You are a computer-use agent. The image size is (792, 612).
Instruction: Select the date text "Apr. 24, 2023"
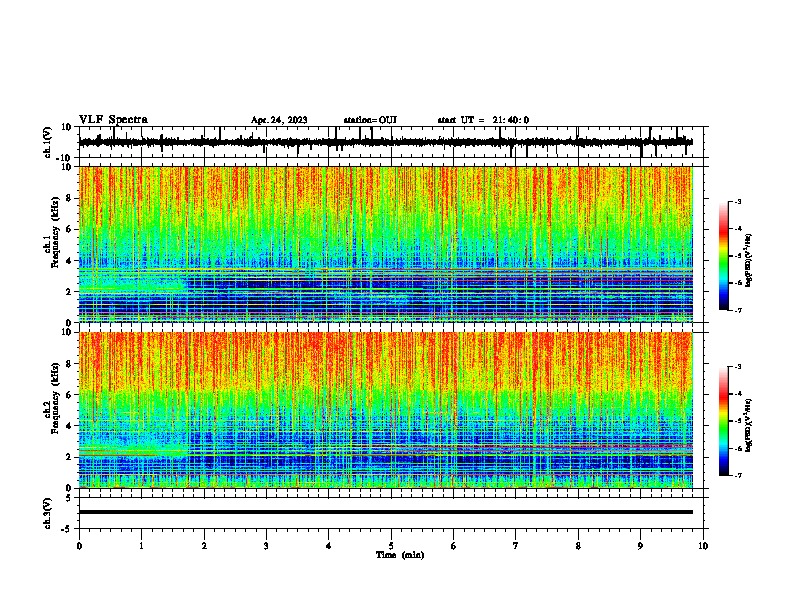point(279,120)
